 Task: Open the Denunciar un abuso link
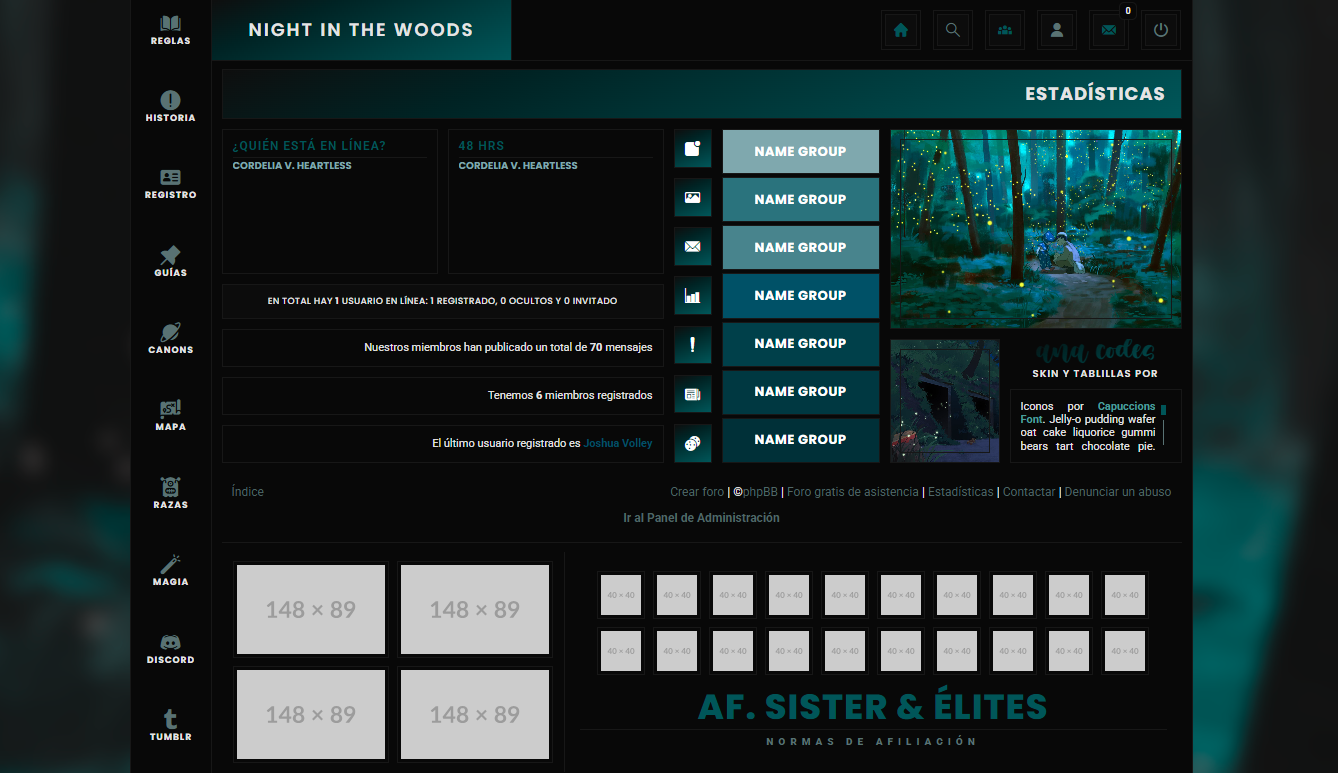point(1118,492)
